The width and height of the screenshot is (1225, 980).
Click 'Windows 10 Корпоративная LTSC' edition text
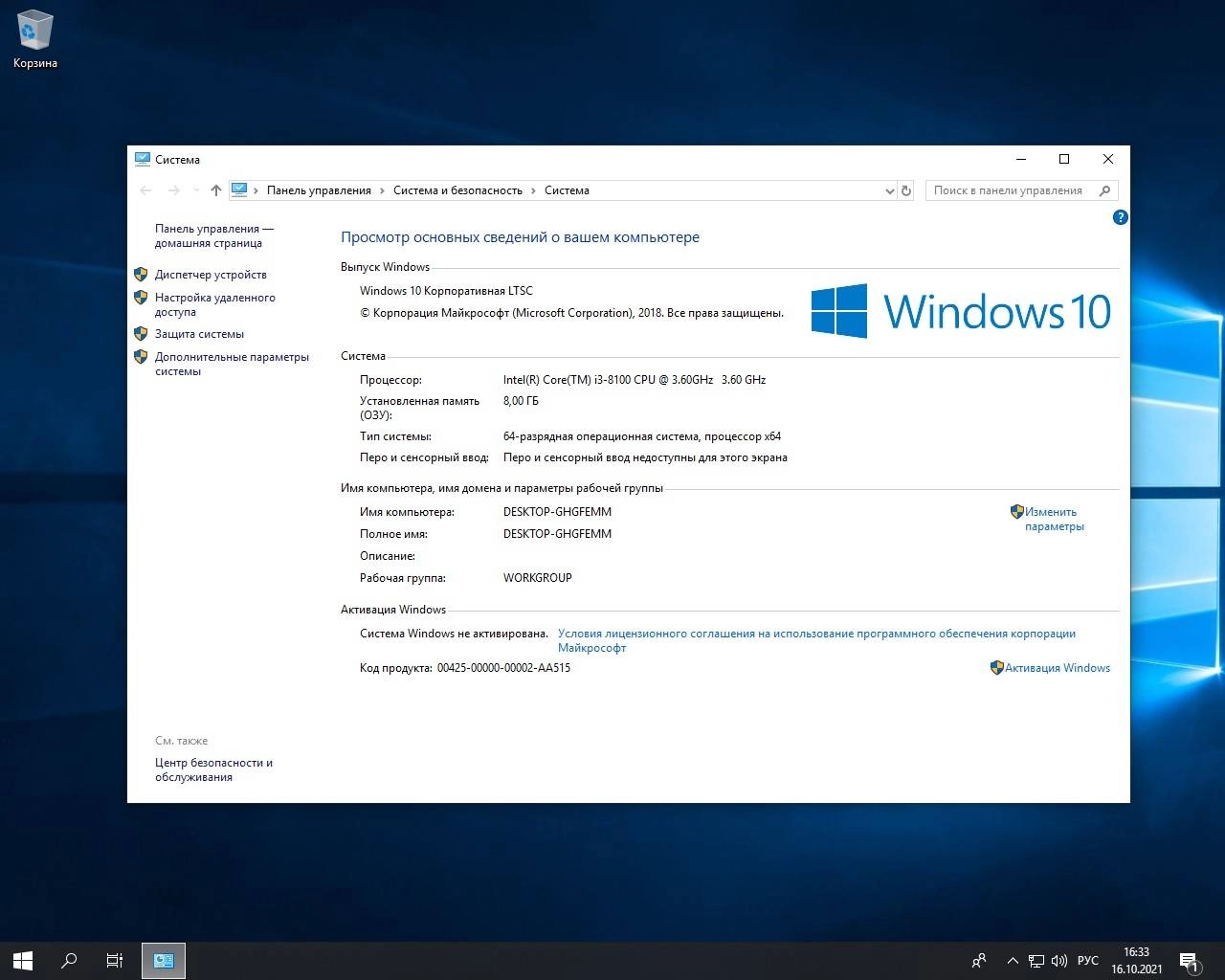tap(446, 291)
